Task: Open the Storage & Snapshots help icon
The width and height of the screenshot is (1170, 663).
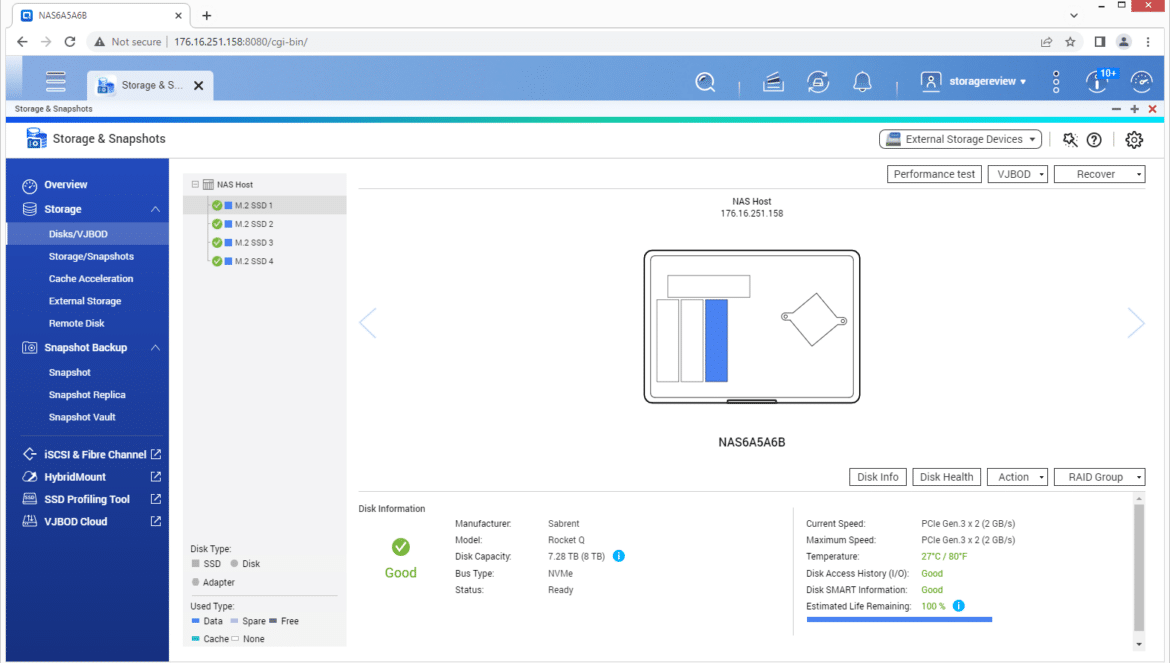Action: tap(1094, 139)
